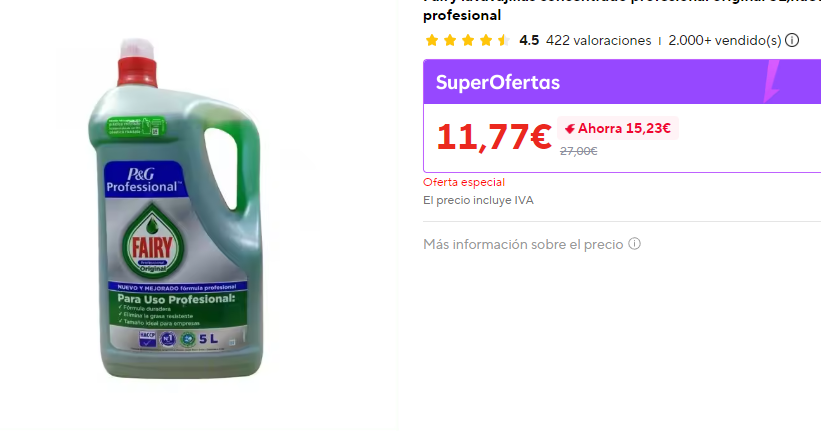Click the 4.5 rating score
821x431 pixels.
pyautogui.click(x=529, y=40)
